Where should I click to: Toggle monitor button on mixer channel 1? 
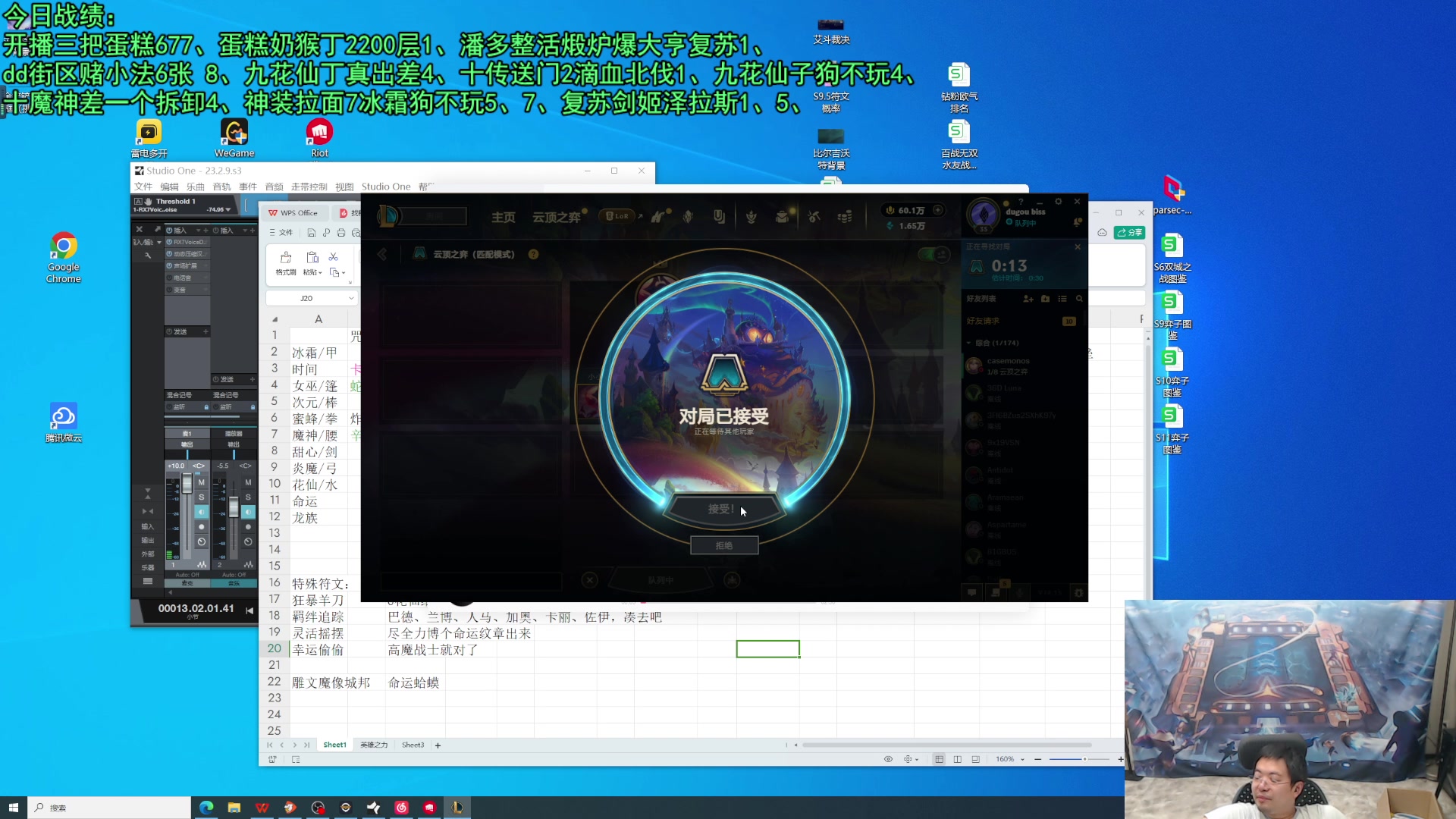click(201, 512)
